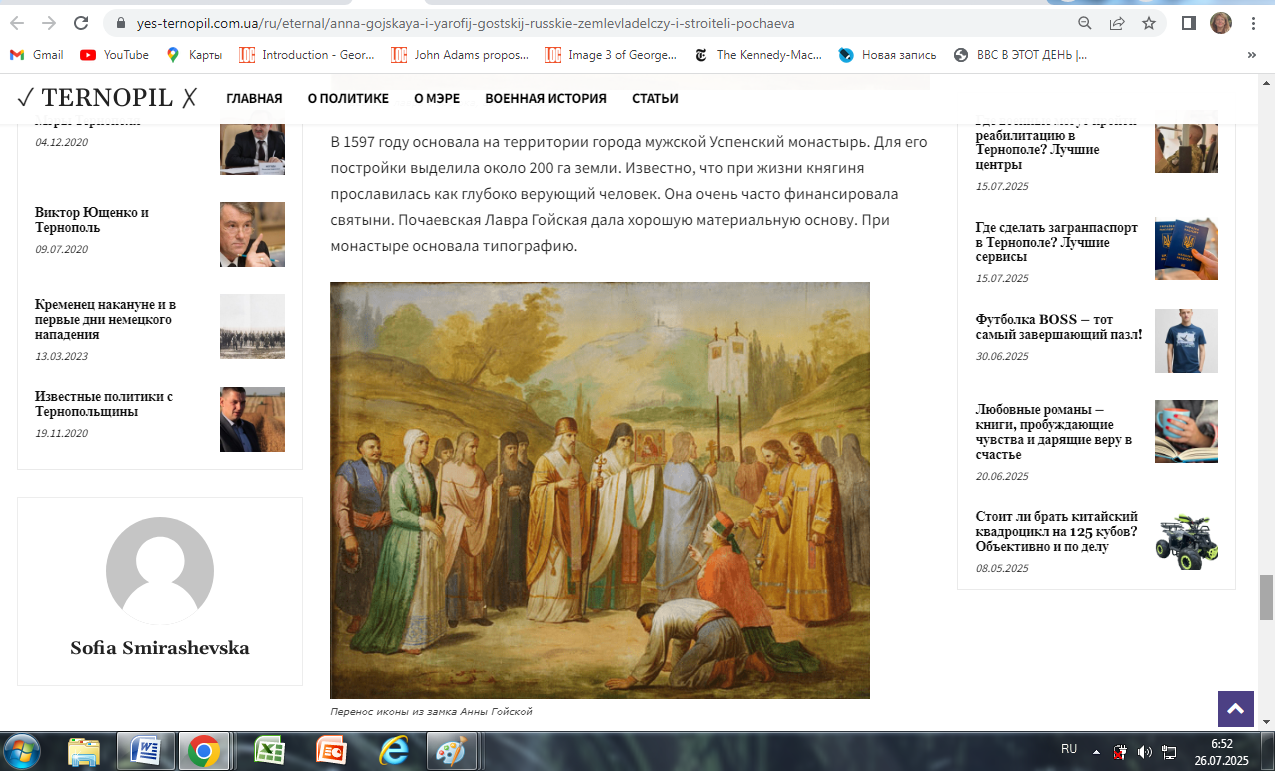Click the page vertical scrollbar thumb

[x=1266, y=597]
